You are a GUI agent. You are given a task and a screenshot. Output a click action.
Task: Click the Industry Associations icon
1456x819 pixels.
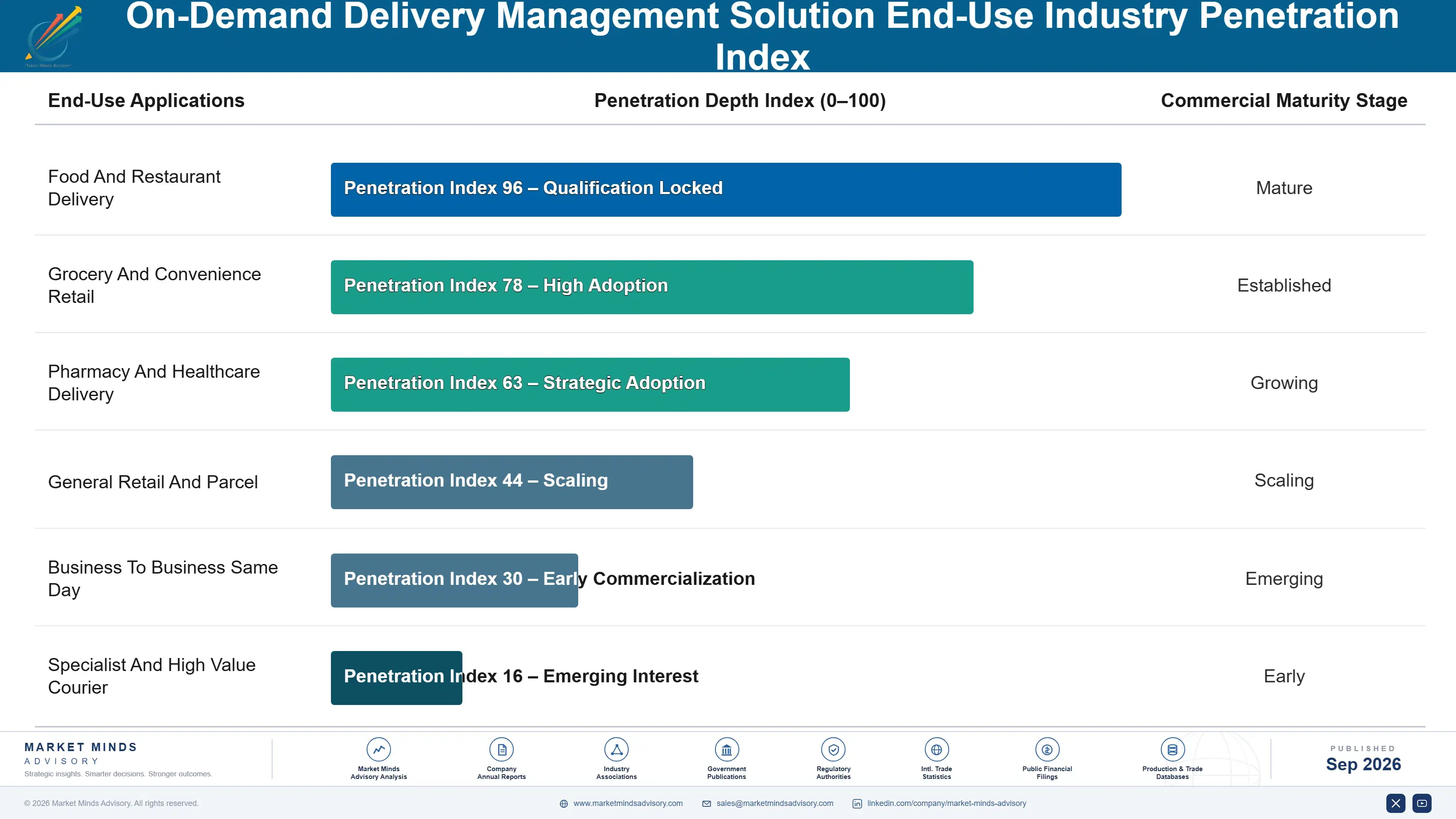tap(616, 749)
